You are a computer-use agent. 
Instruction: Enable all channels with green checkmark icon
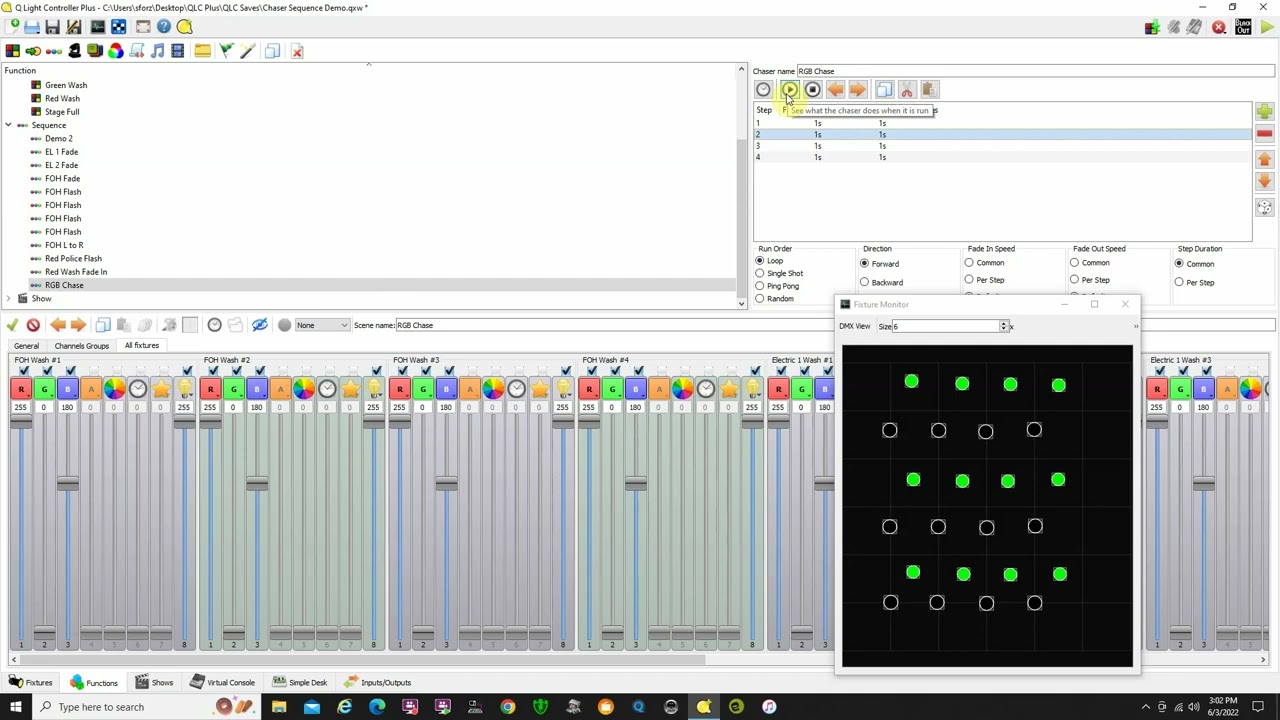point(12,325)
